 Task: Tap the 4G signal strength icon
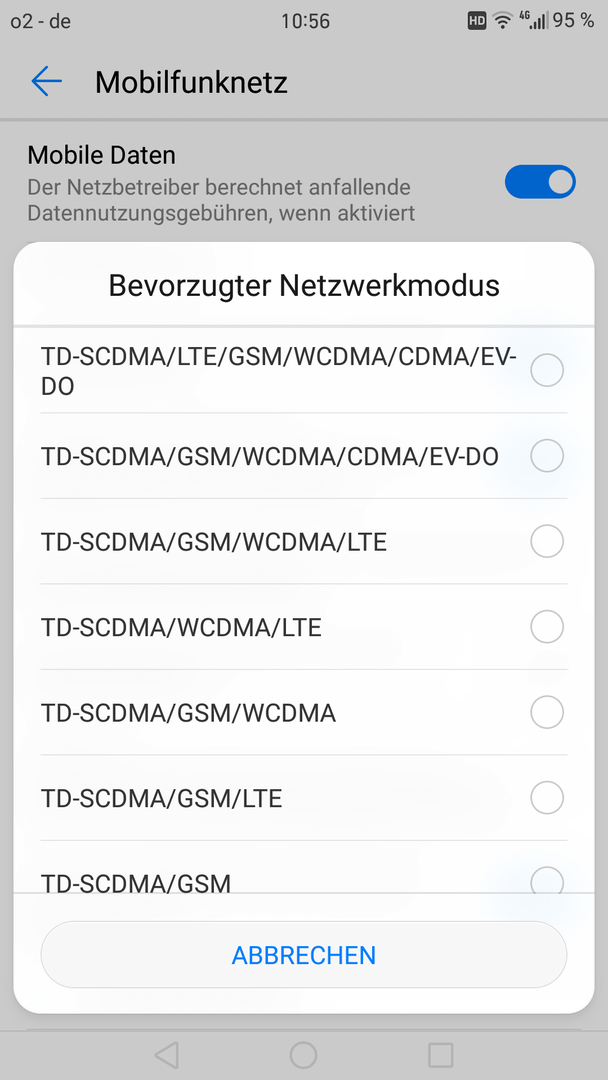point(534,21)
